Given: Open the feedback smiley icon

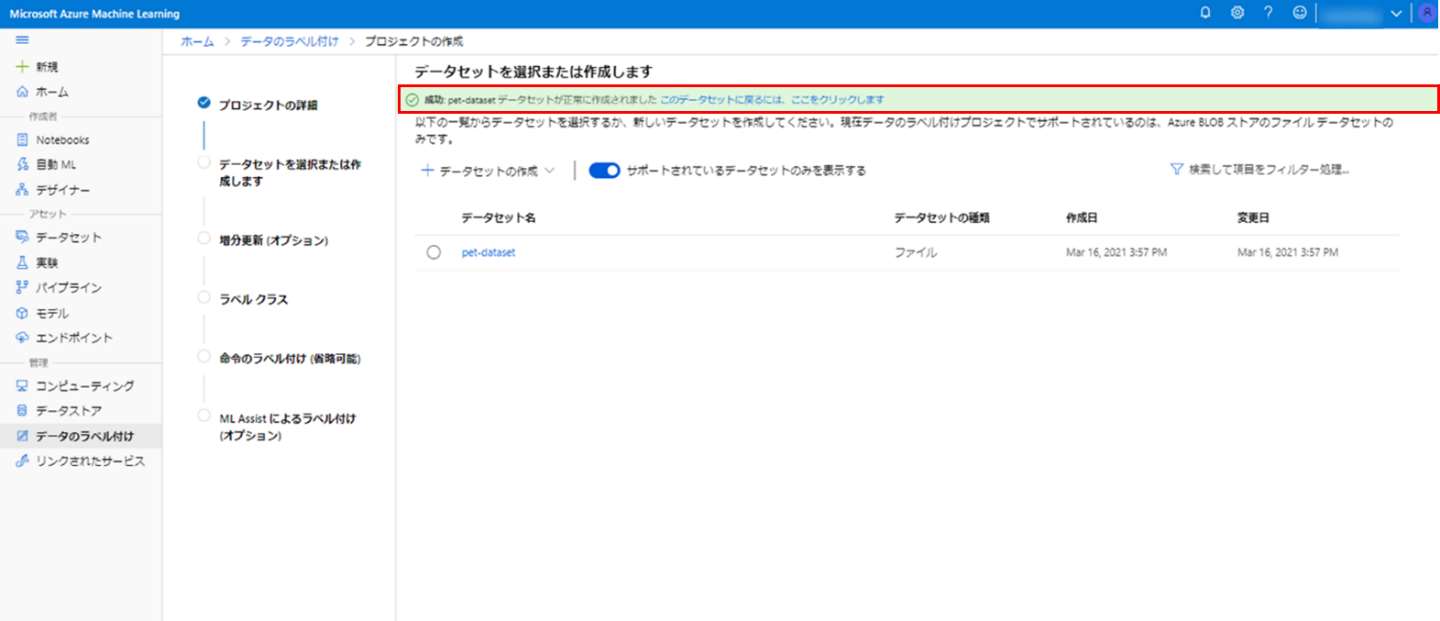Looking at the screenshot, I should [x=1299, y=13].
